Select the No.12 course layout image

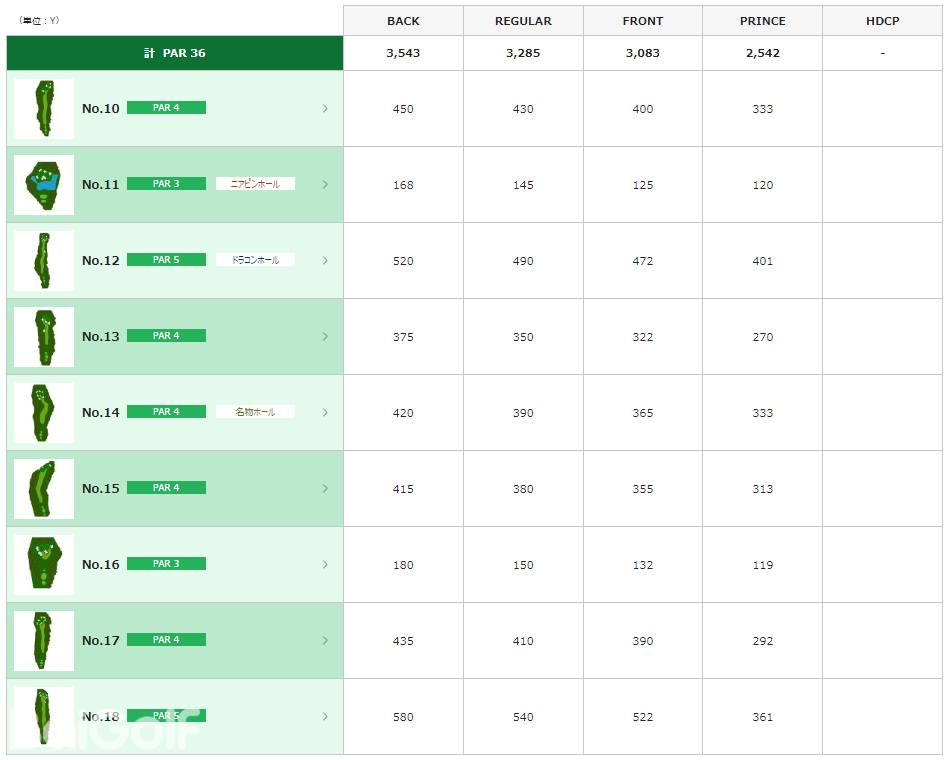pyautogui.click(x=44, y=260)
